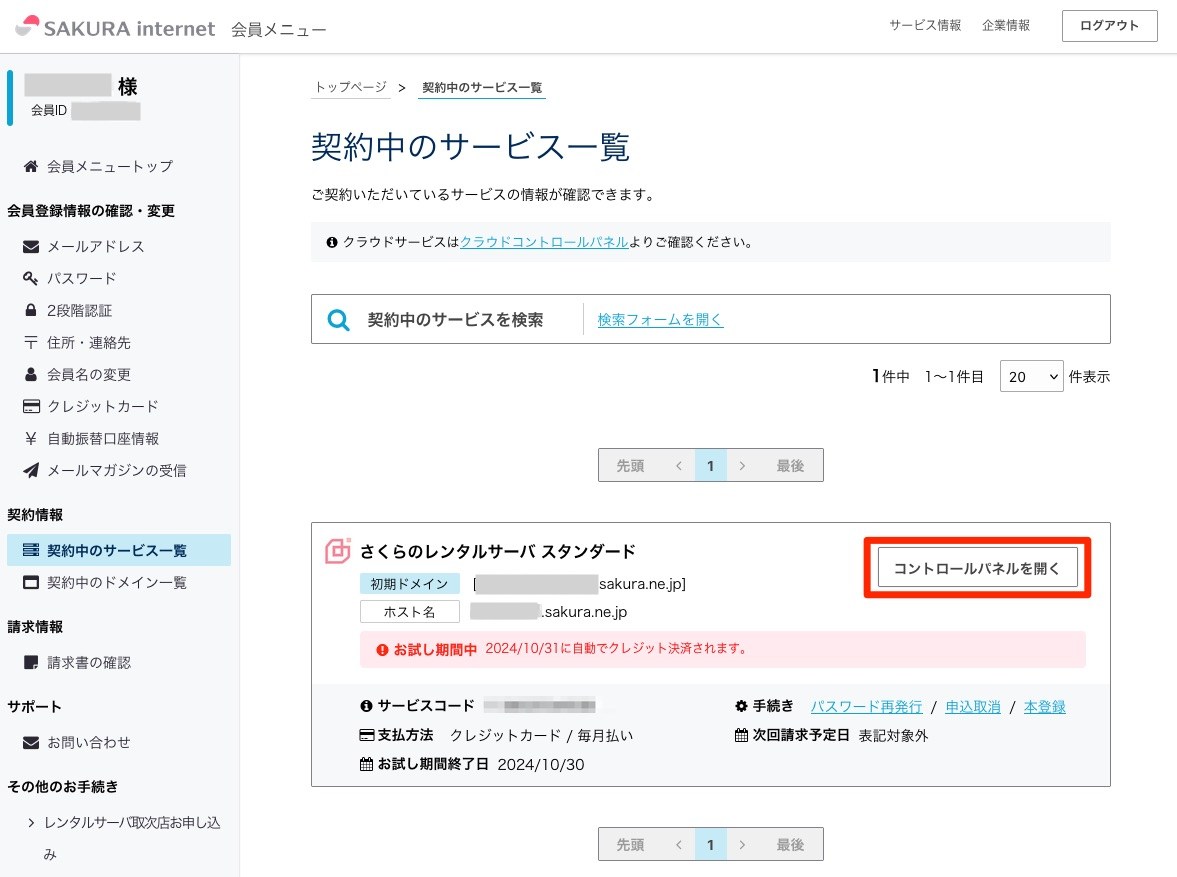The image size is (1177, 877).
Task: Click the トップページ breadcrumb link
Action: coord(351,87)
